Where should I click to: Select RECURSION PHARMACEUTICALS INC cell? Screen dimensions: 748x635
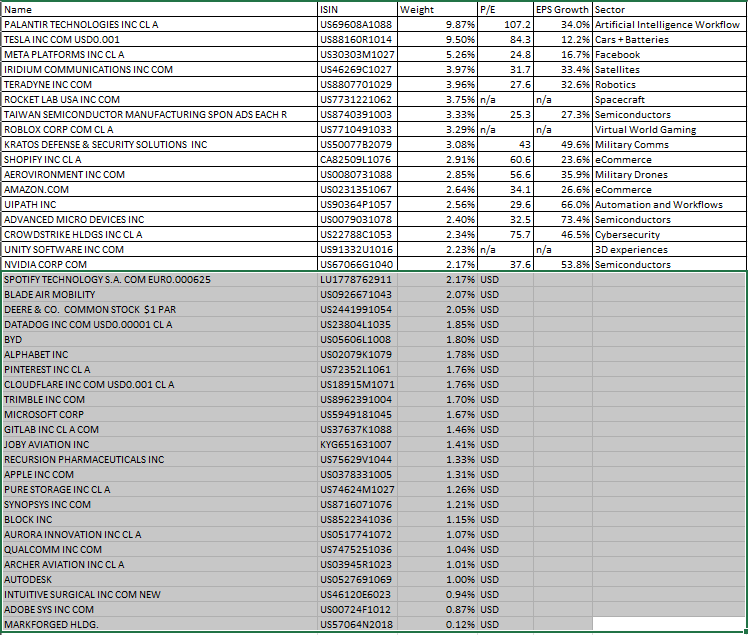(x=159, y=459)
